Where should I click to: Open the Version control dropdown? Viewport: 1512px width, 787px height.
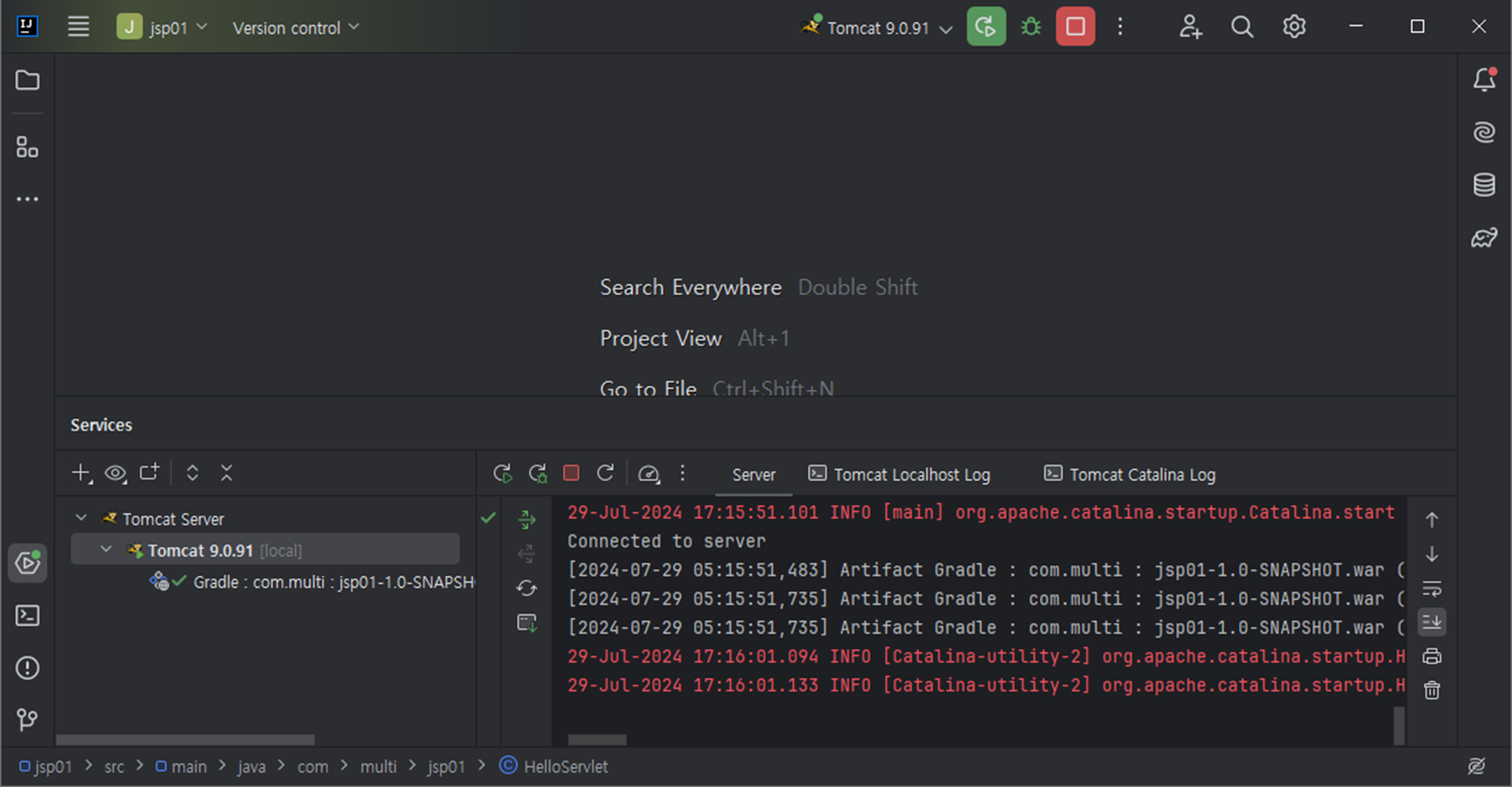(296, 28)
